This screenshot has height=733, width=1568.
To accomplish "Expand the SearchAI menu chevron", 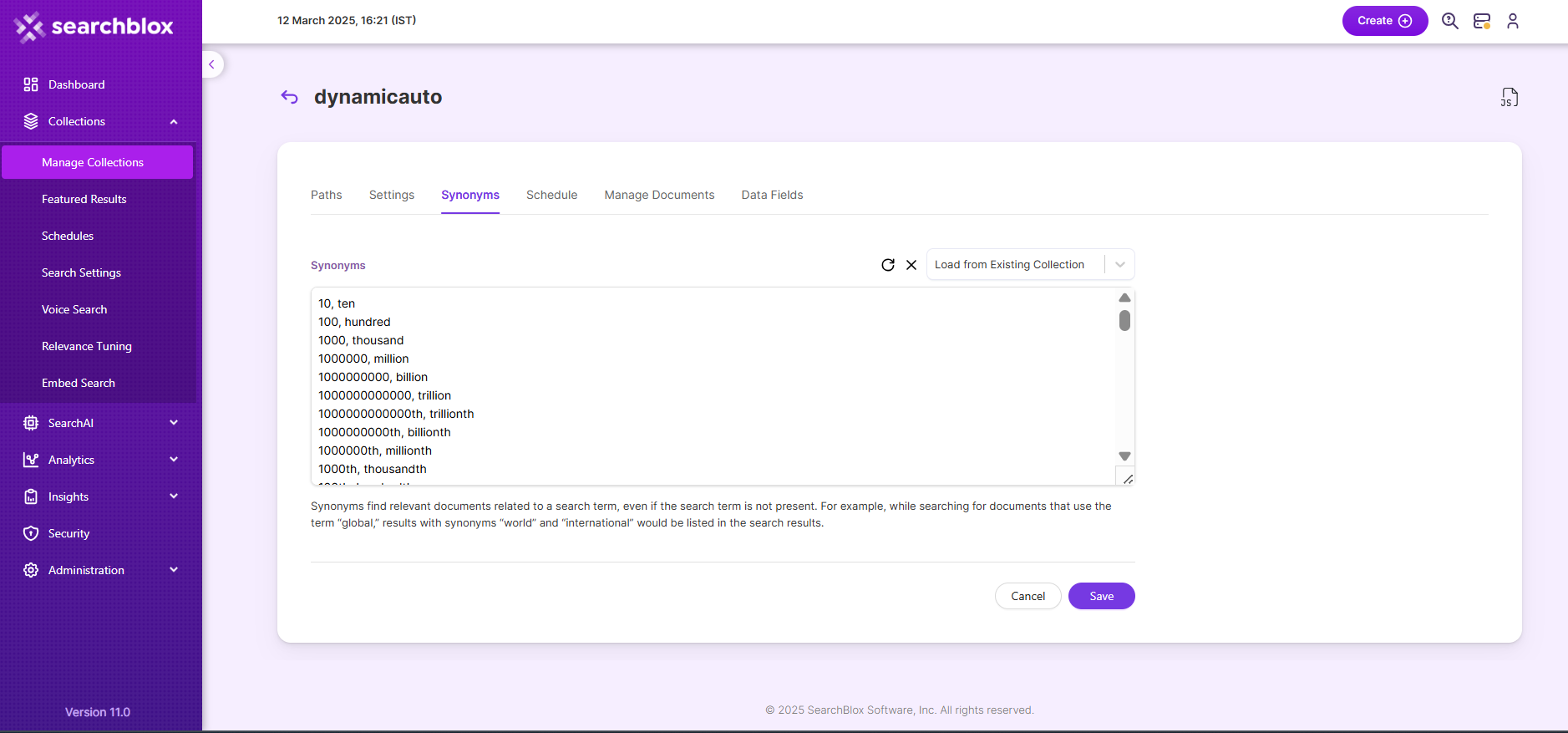I will pyautogui.click(x=174, y=423).
